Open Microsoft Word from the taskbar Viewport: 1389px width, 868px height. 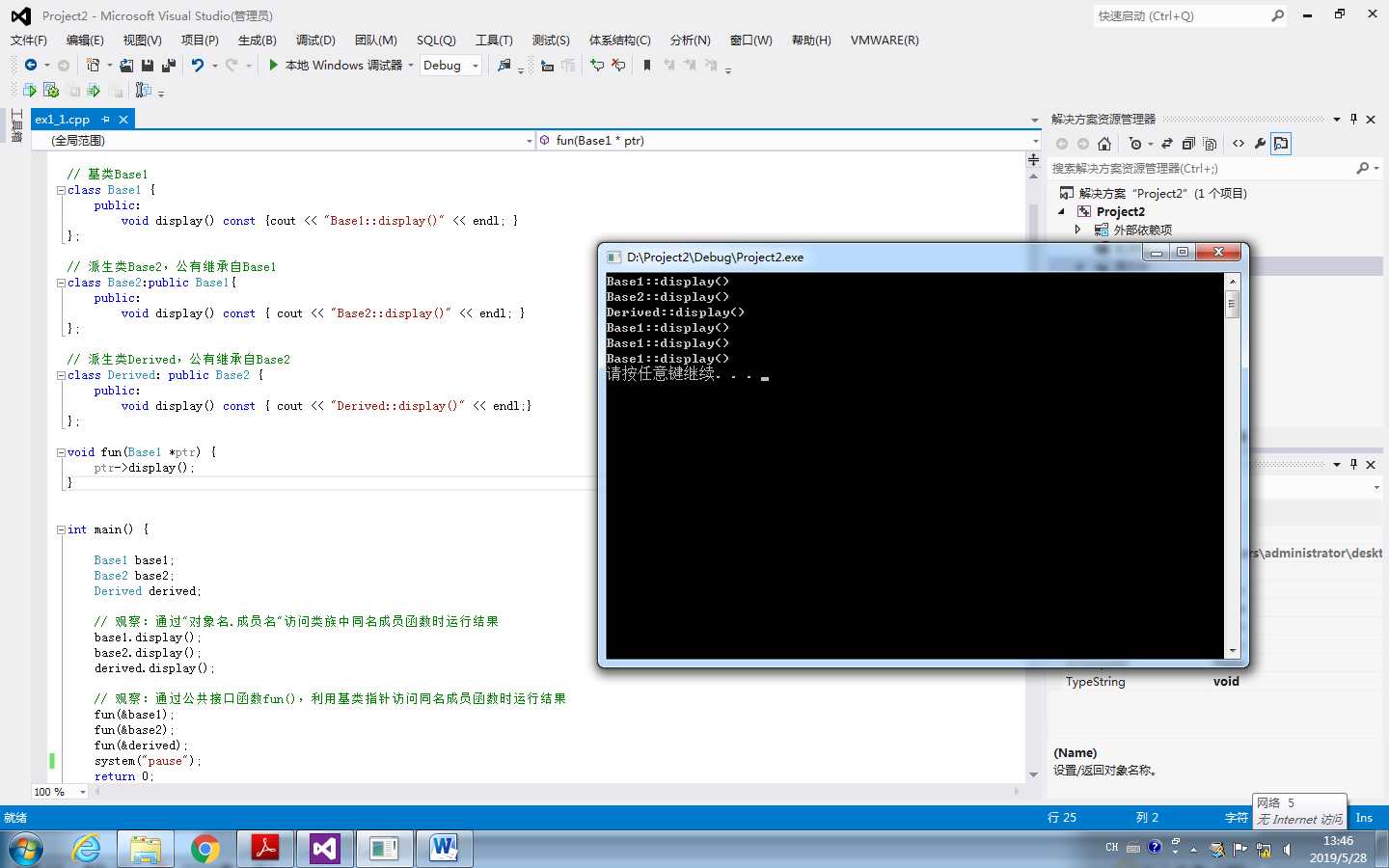coord(444,849)
